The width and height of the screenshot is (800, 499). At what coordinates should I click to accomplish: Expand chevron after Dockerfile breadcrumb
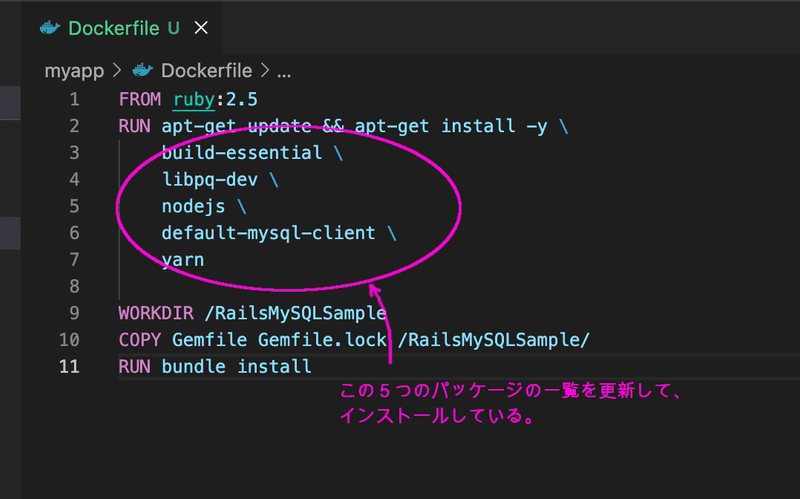(265, 70)
